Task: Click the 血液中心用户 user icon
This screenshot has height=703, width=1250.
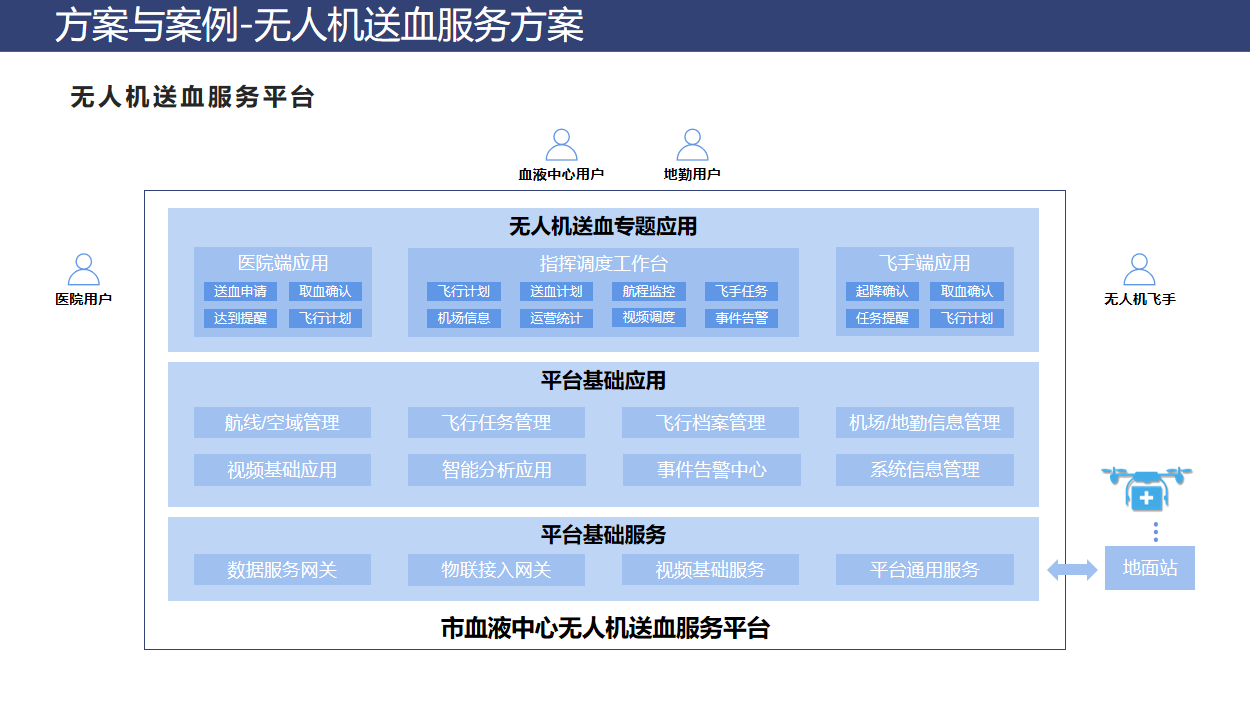Action: pyautogui.click(x=560, y=147)
